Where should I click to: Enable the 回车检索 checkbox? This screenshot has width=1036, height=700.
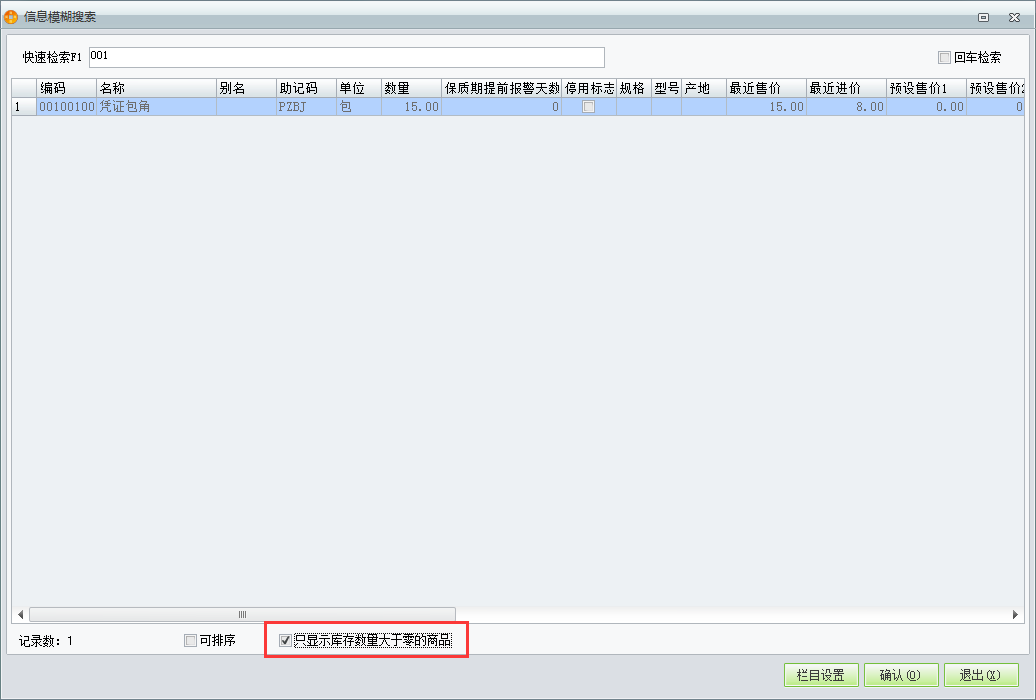tap(945, 57)
